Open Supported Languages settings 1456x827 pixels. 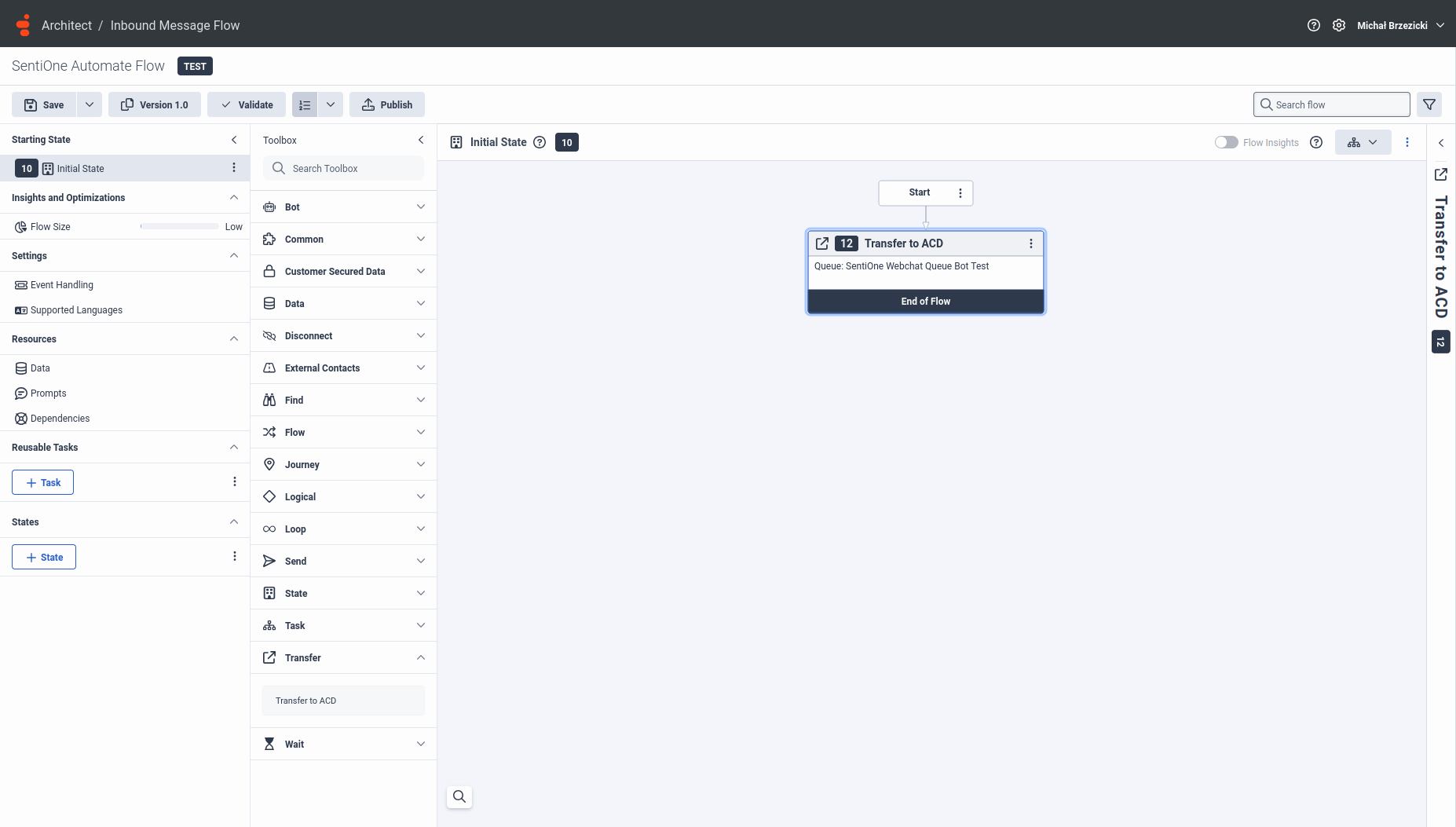click(69, 310)
